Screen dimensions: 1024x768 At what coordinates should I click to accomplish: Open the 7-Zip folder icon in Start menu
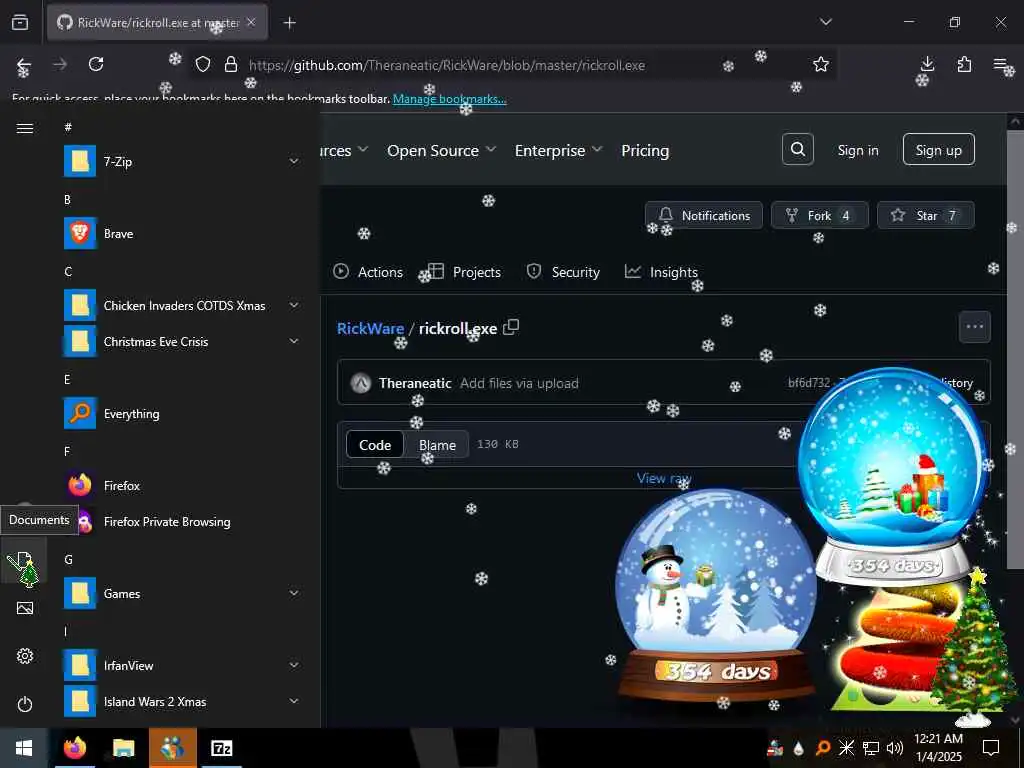tap(80, 161)
